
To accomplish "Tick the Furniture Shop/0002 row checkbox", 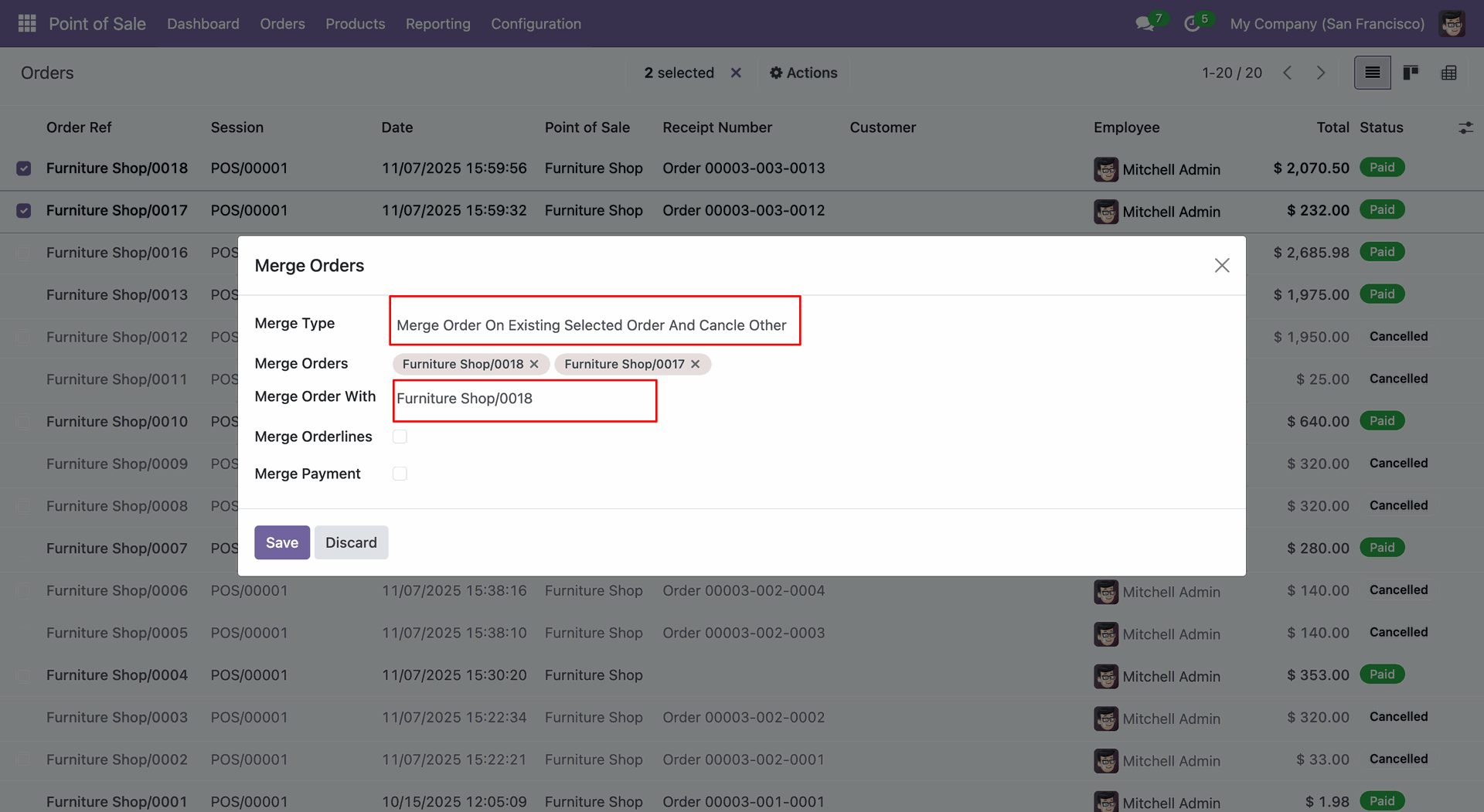I will pos(24,759).
